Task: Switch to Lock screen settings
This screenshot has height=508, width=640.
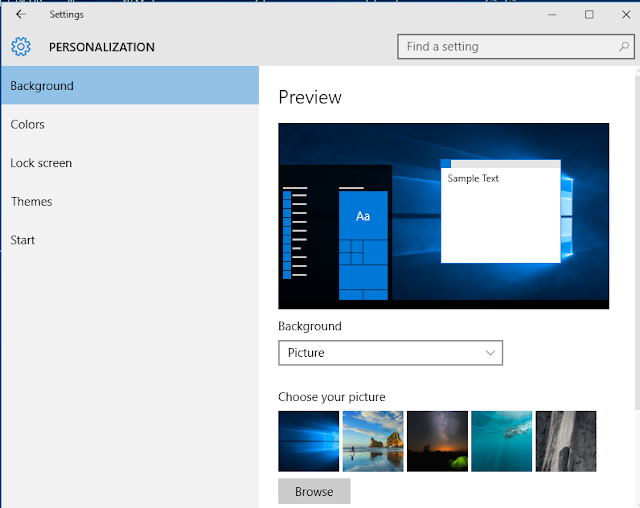Action: [x=130, y=163]
